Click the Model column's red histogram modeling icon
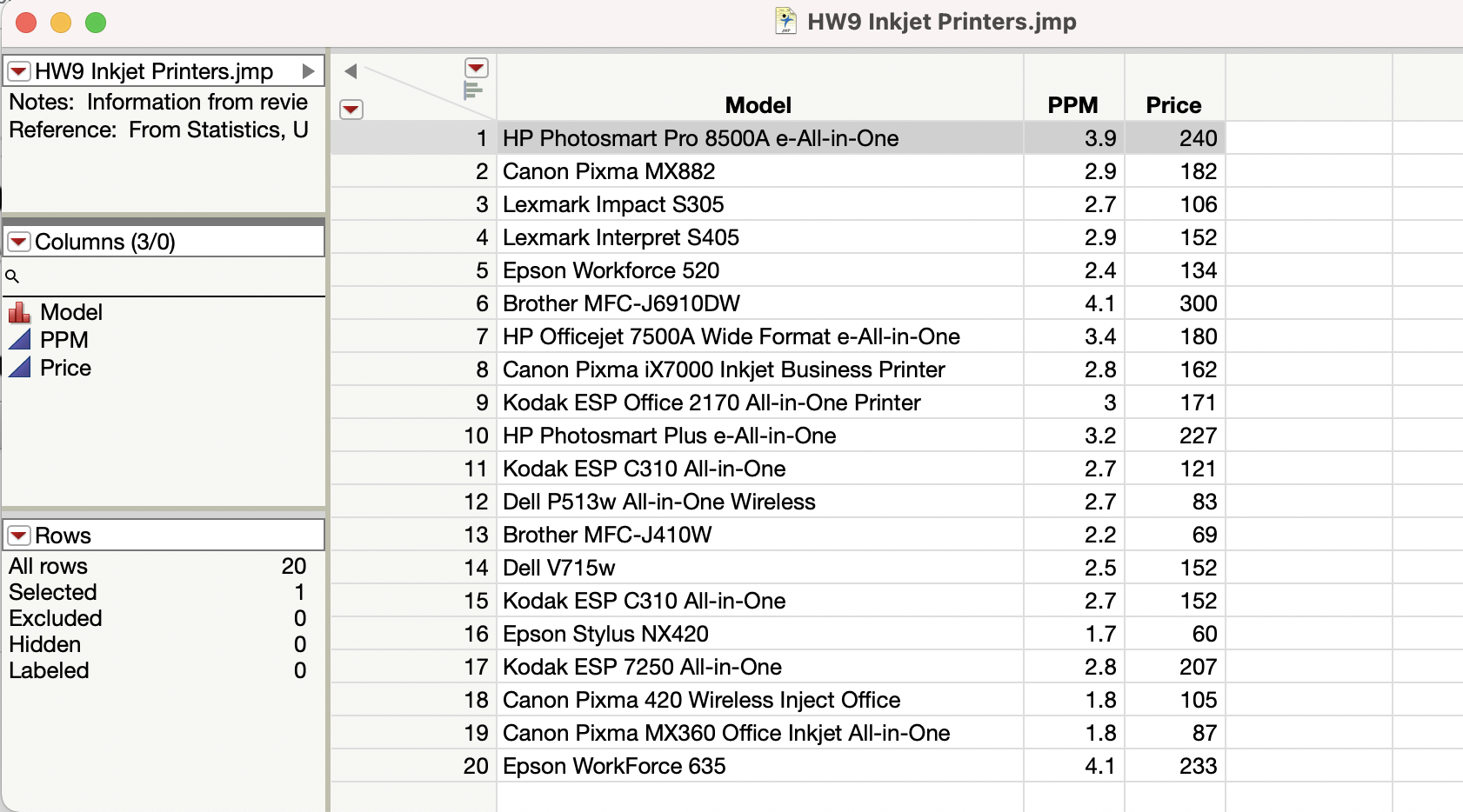1463x812 pixels. tap(21, 312)
